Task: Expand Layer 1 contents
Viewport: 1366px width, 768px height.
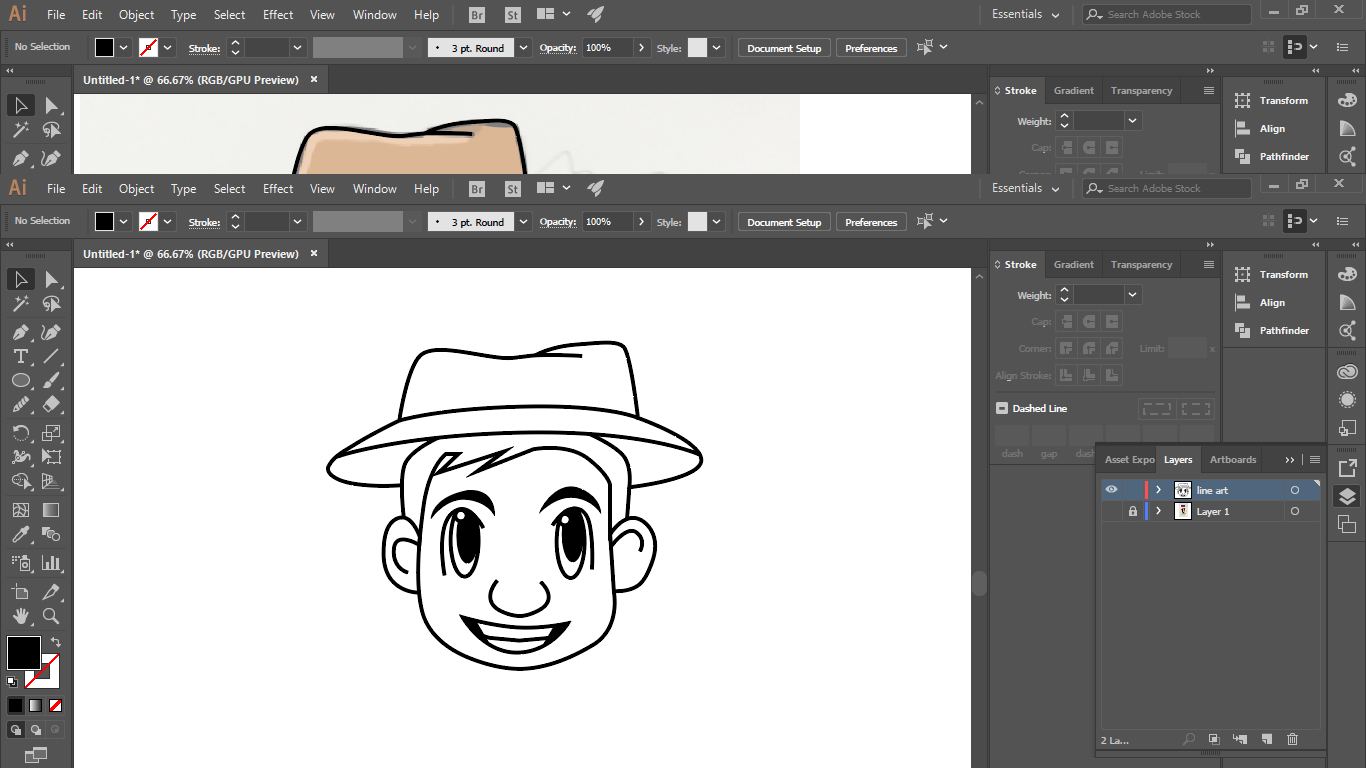Action: (1158, 511)
